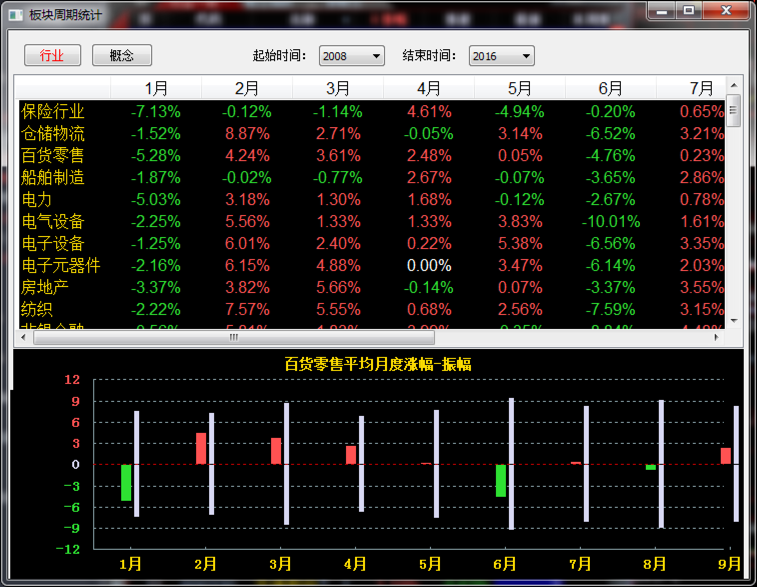Click the horizontal scrollbar left arrow
The image size is (757, 587).
click(24, 337)
